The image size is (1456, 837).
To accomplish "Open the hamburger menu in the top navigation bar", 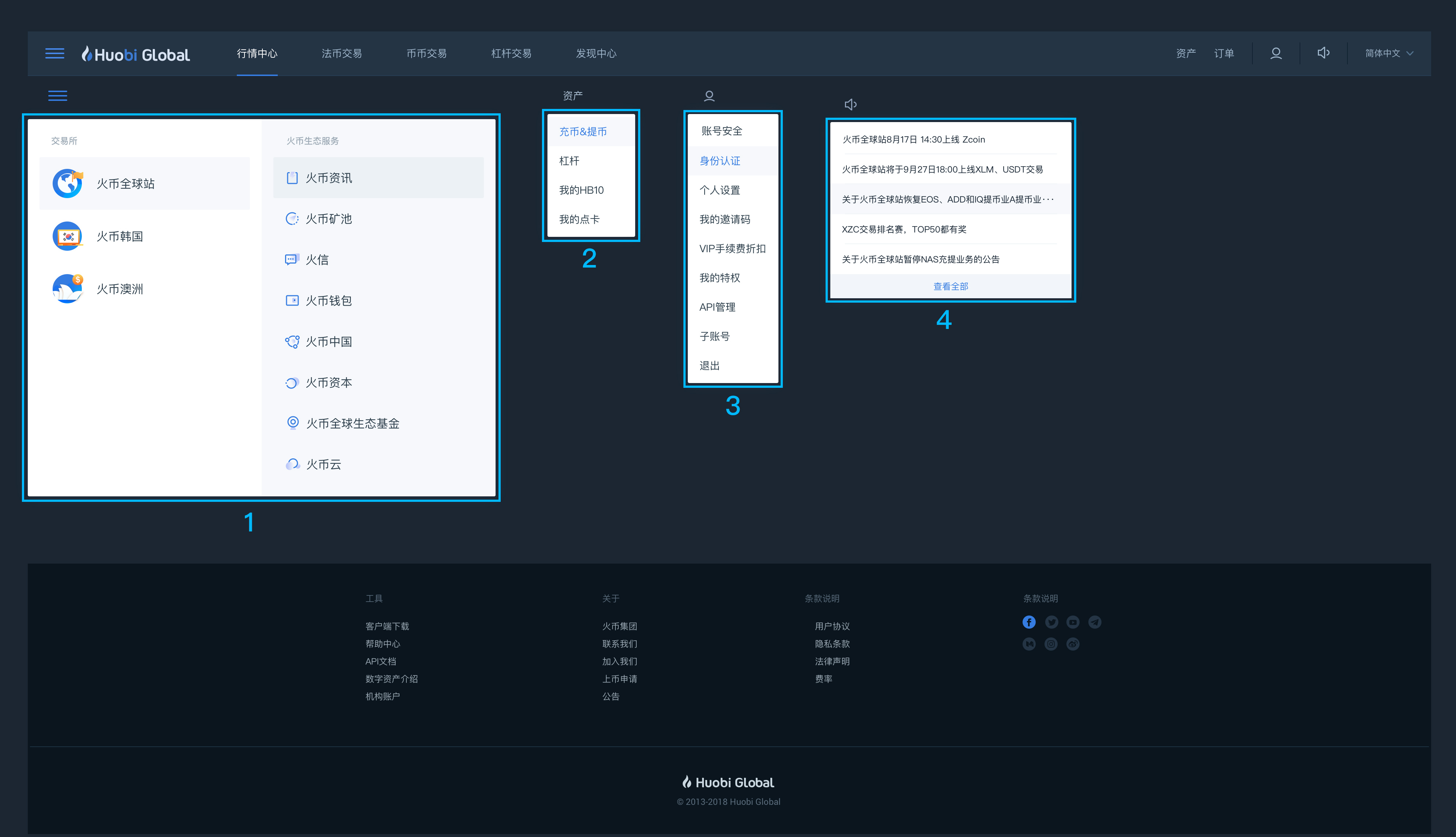I will 54,53.
